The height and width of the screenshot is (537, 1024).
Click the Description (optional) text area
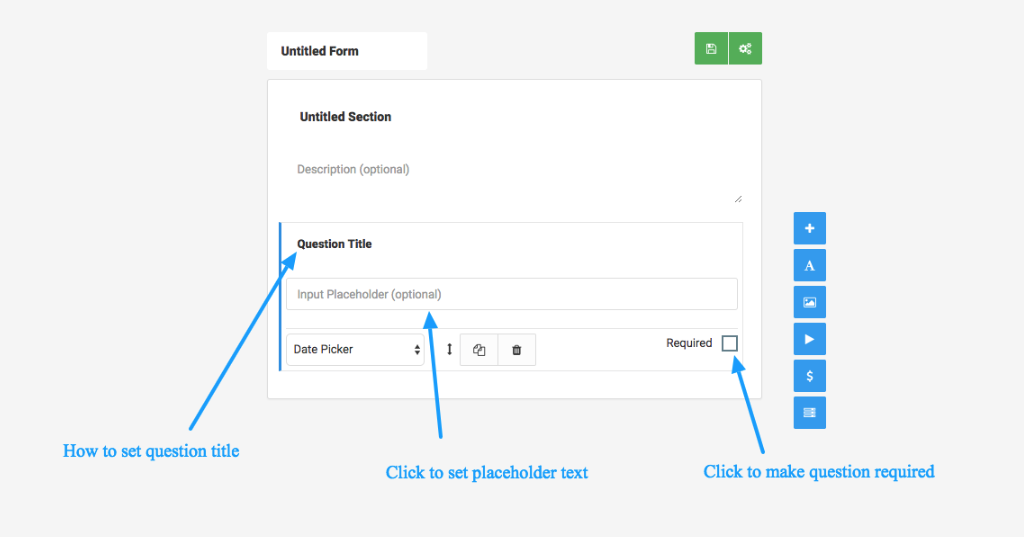pyautogui.click(x=516, y=180)
